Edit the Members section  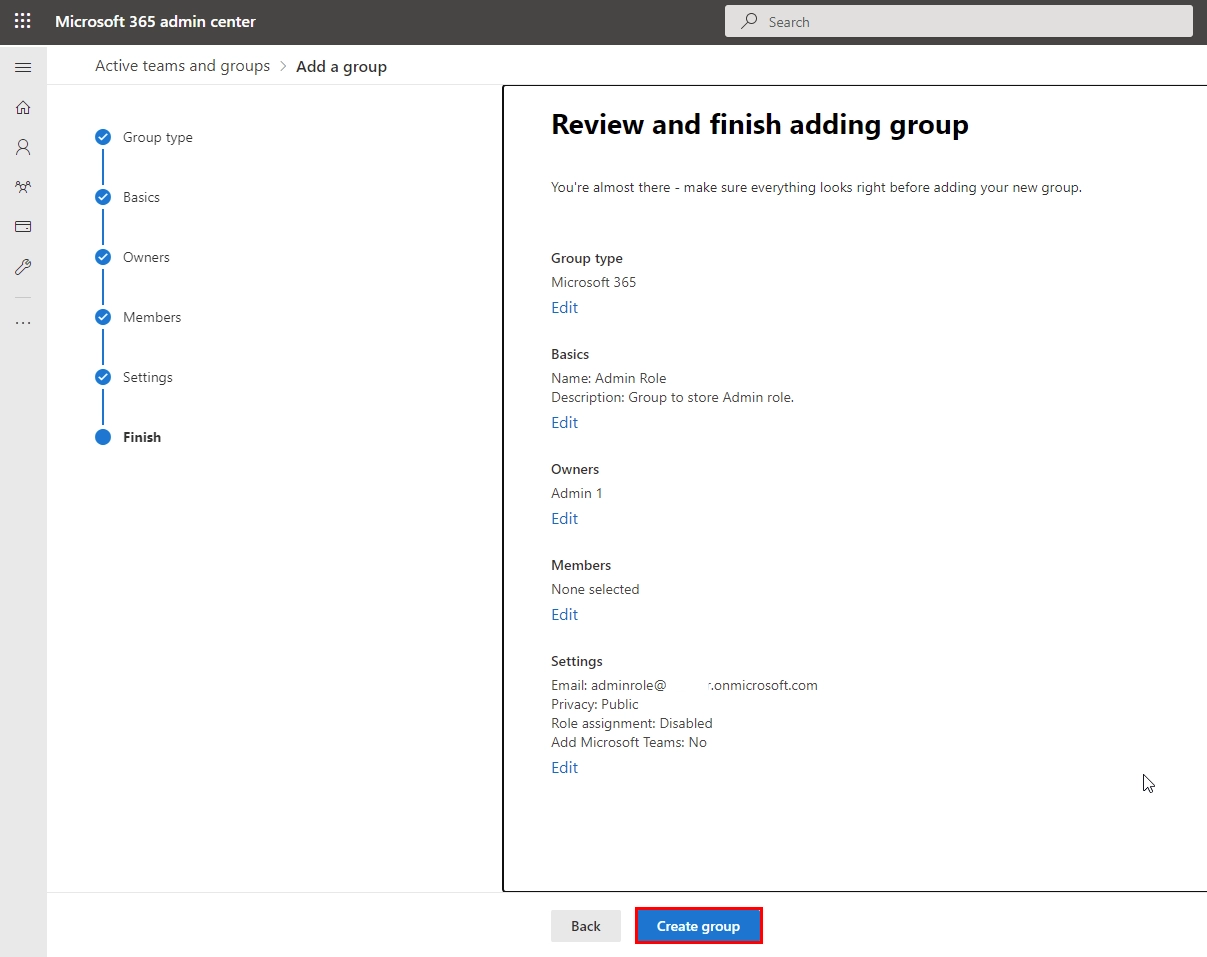564,614
